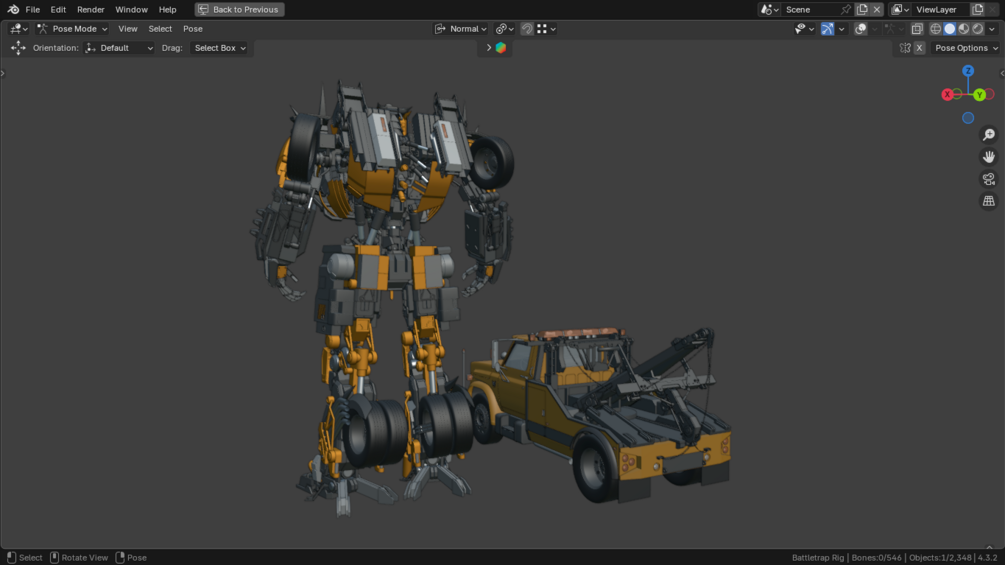
Task: Click the Objects:1/2,348 status text
Action: coord(940,558)
